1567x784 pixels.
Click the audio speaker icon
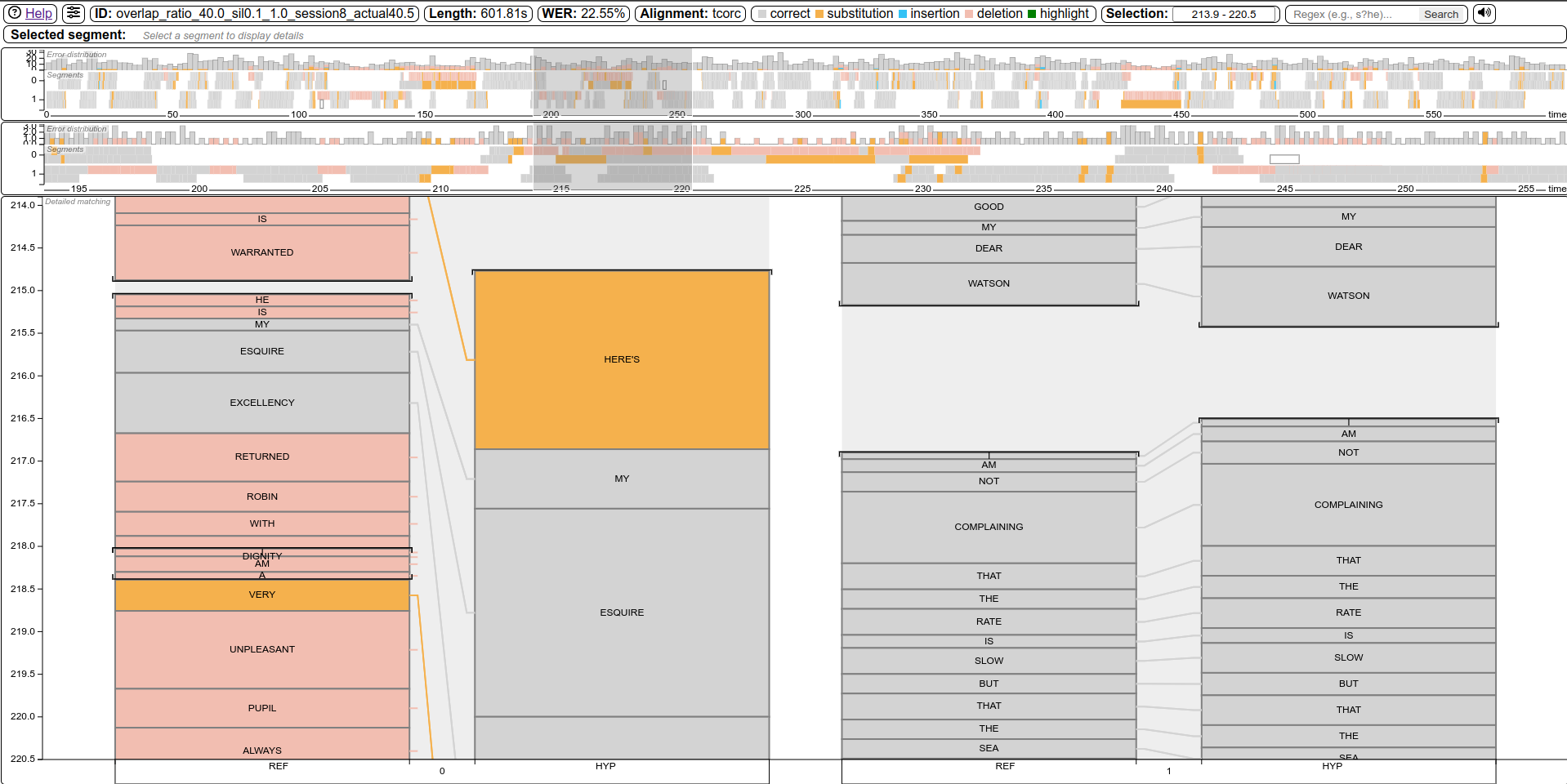1484,14
